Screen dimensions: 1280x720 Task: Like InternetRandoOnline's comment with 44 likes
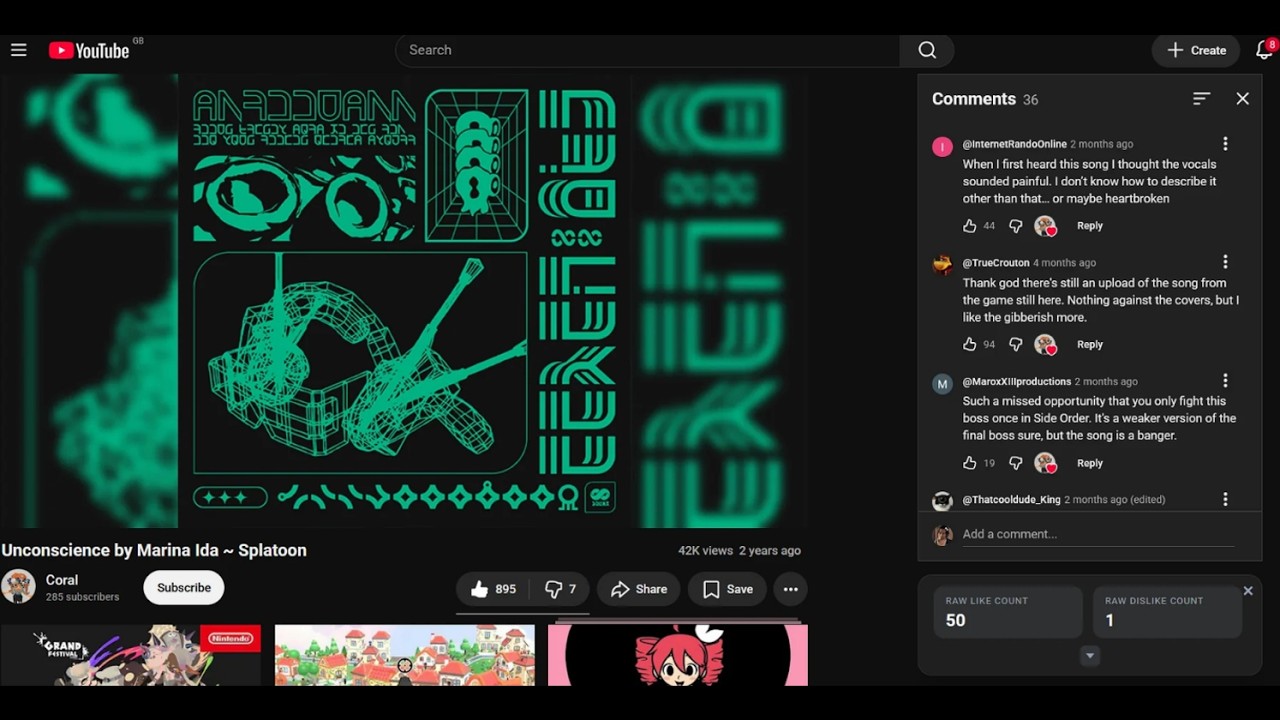(x=969, y=226)
